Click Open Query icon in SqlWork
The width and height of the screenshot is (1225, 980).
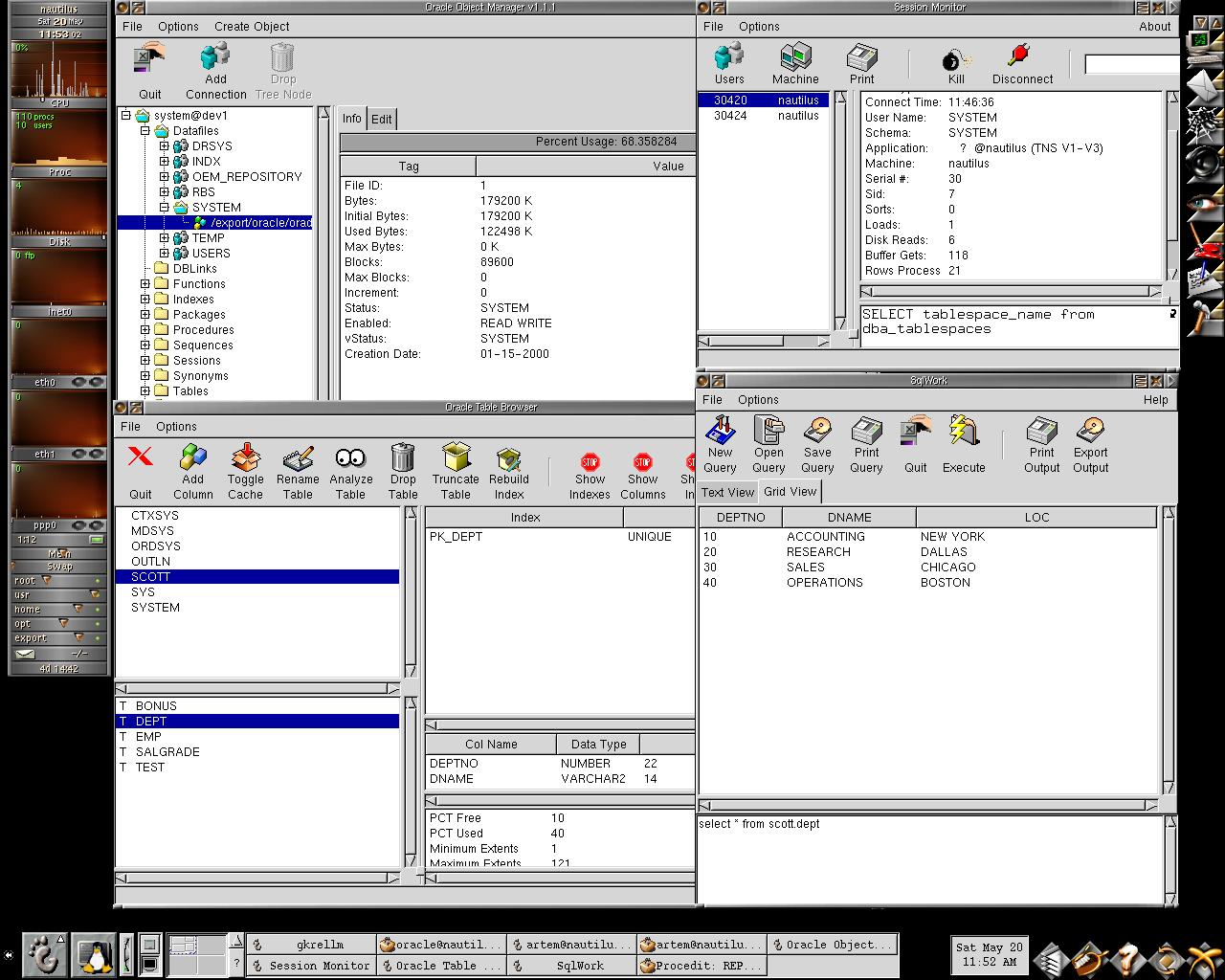(x=768, y=431)
